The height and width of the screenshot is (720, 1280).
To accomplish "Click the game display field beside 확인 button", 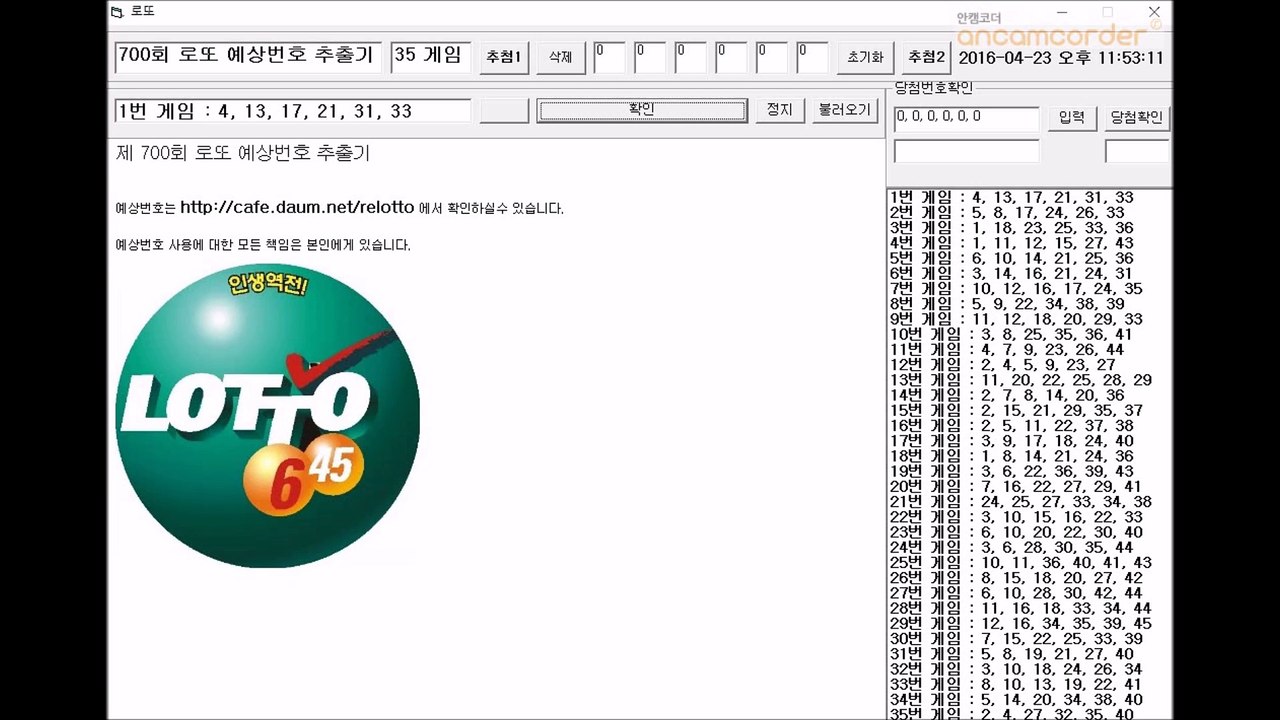I will pos(293,111).
